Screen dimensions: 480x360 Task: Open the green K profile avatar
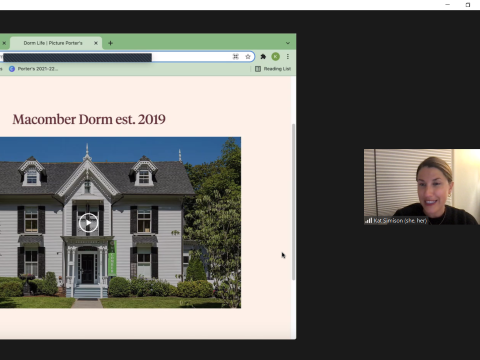275,57
